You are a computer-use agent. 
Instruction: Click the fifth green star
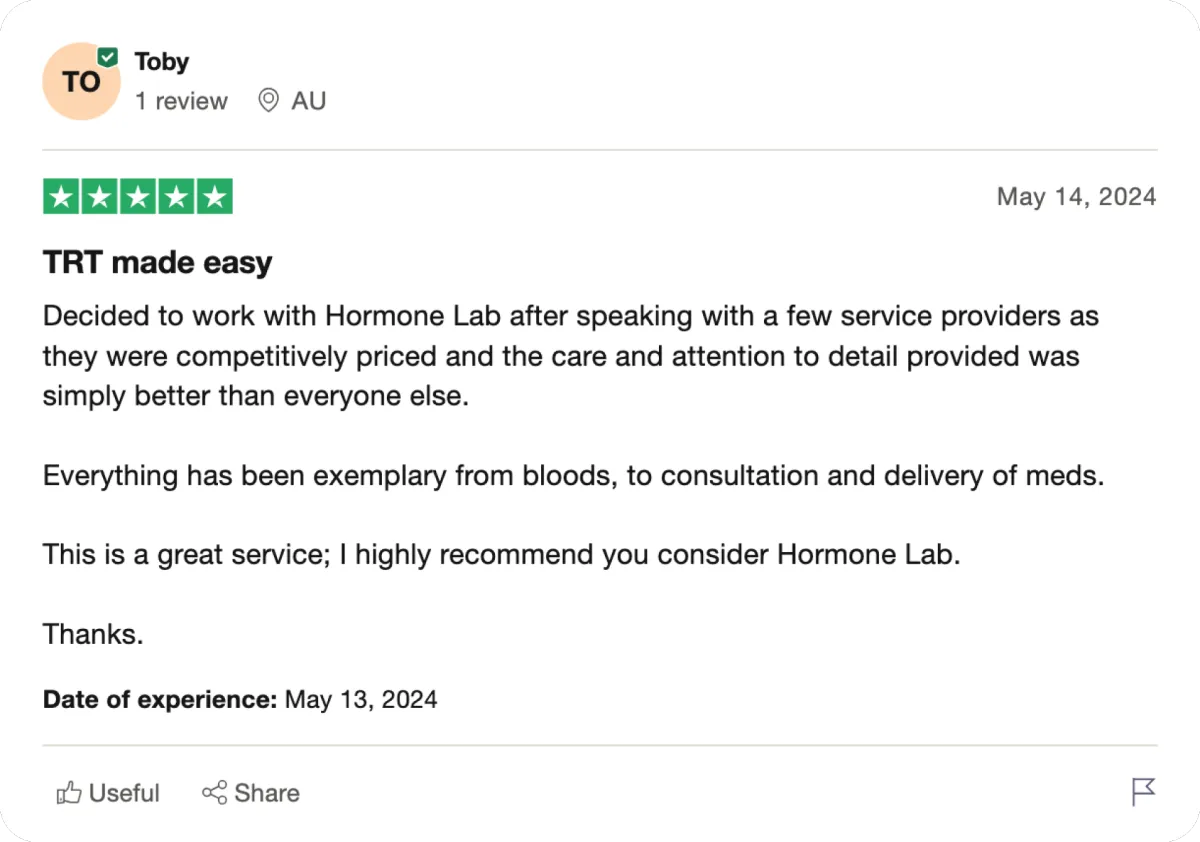(x=214, y=196)
